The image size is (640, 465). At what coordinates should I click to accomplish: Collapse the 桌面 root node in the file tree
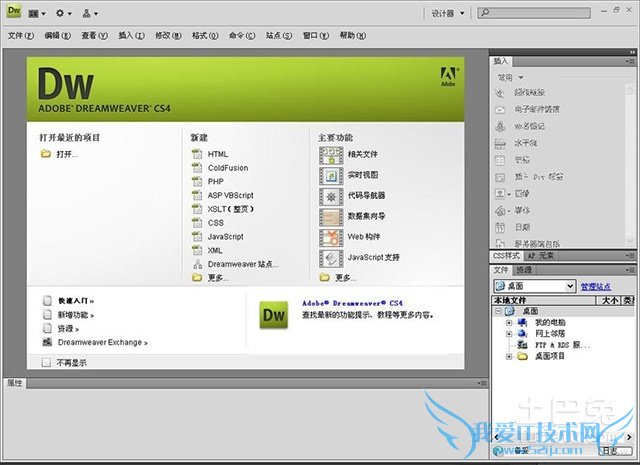(498, 311)
